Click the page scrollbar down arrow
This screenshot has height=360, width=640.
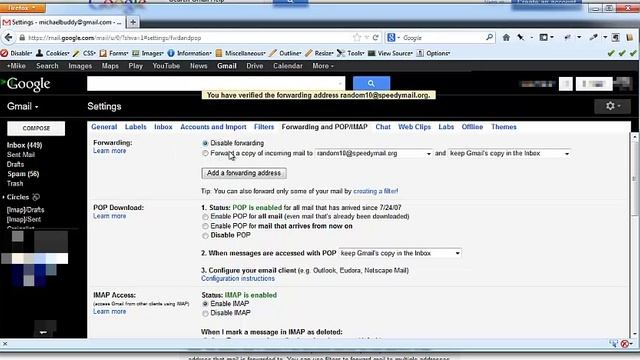[x=634, y=334]
